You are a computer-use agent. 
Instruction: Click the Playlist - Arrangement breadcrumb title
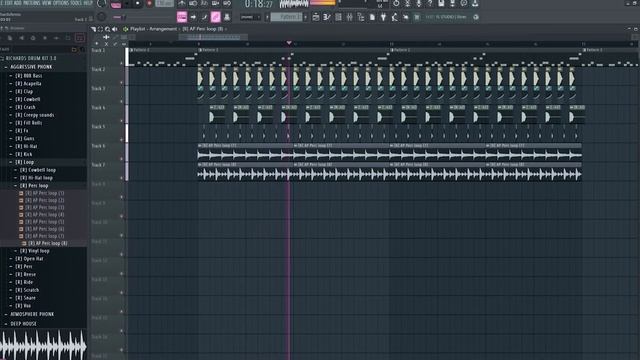(x=153, y=29)
